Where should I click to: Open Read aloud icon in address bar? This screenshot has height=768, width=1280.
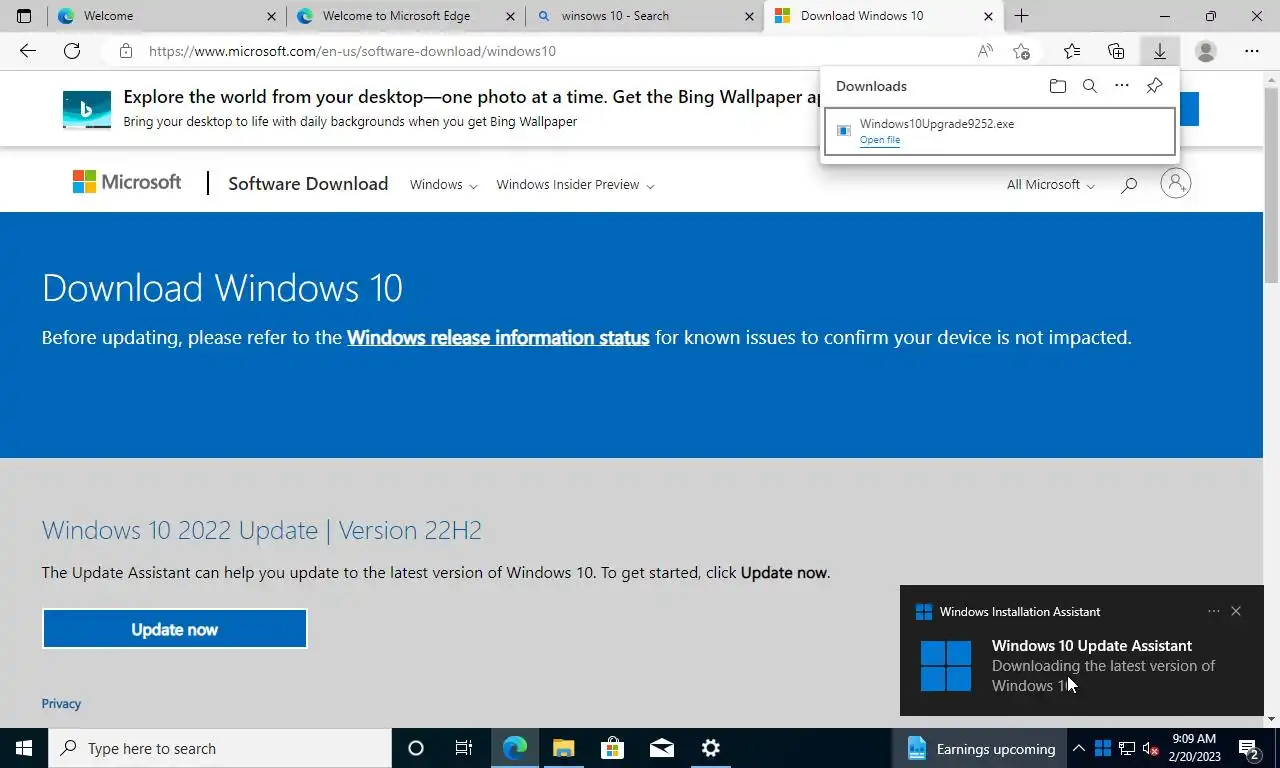985,51
